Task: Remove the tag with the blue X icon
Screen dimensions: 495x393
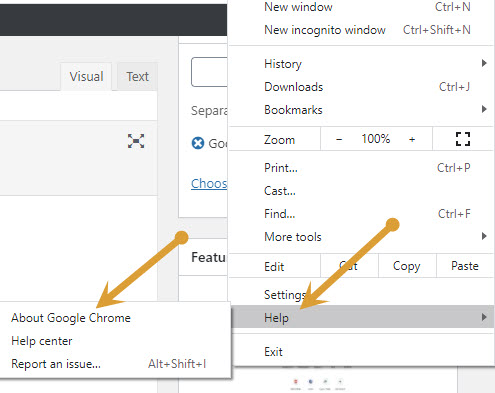Action: (x=198, y=143)
